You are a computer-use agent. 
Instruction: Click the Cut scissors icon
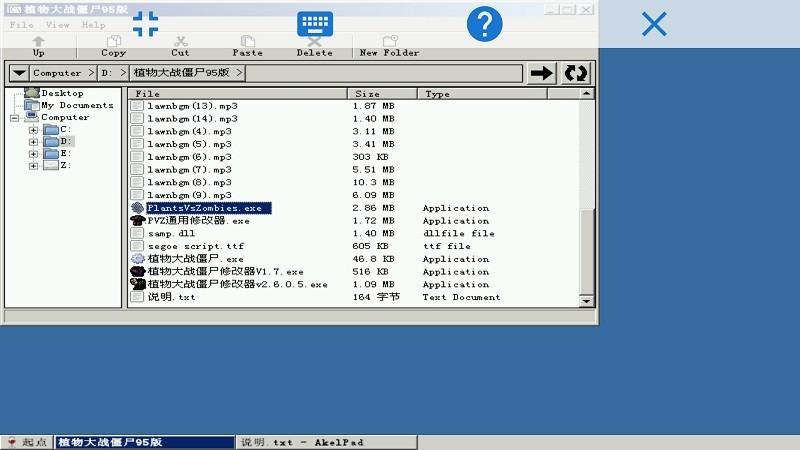(180, 46)
